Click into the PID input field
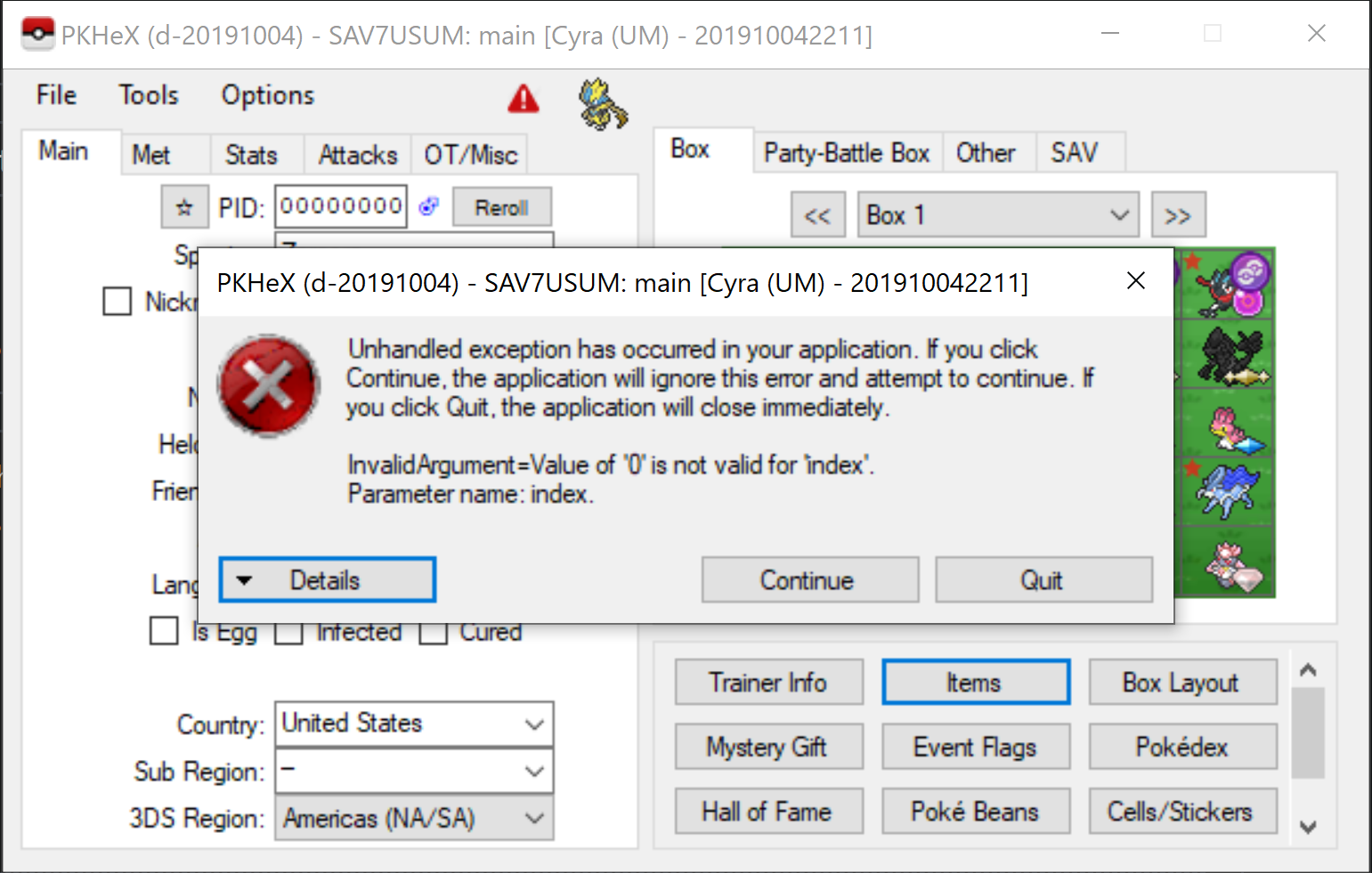This screenshot has width=1372, height=873. click(x=341, y=206)
